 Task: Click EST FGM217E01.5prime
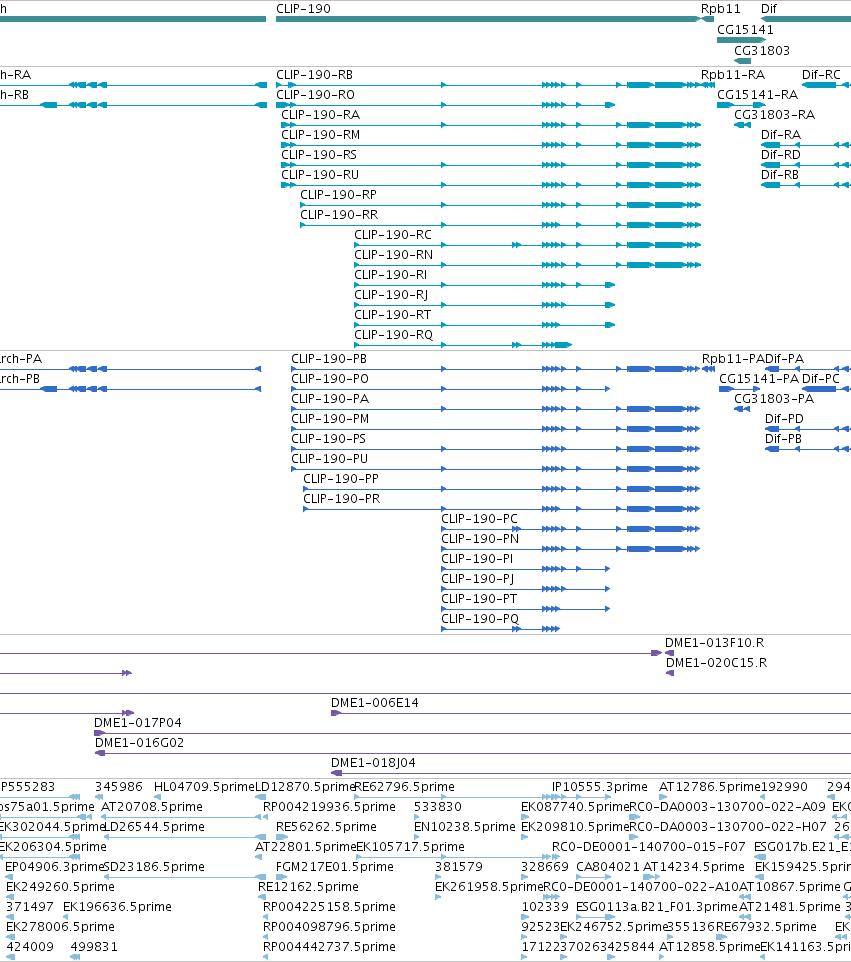click(334, 867)
